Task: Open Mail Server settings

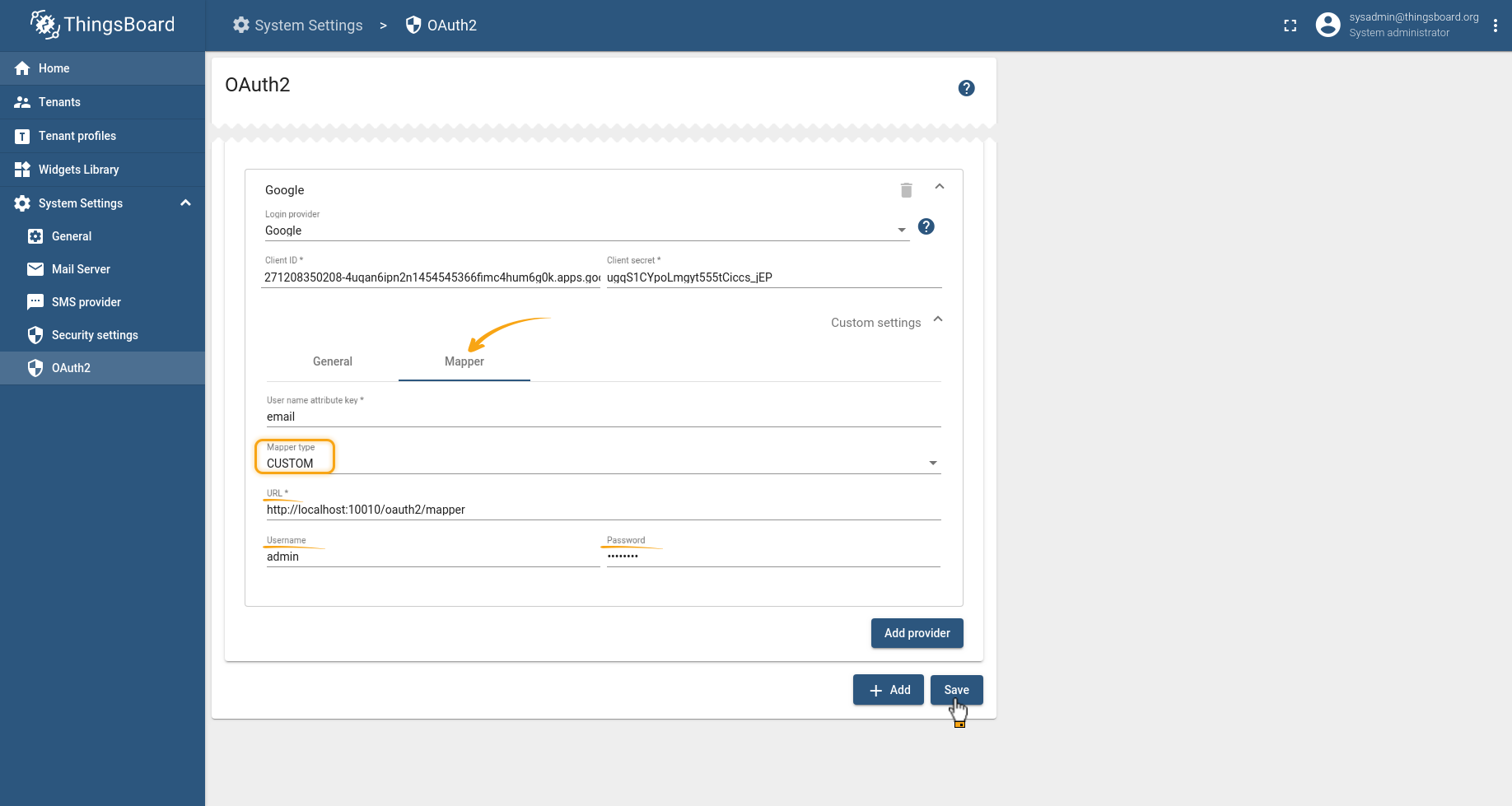Action: tap(102, 269)
